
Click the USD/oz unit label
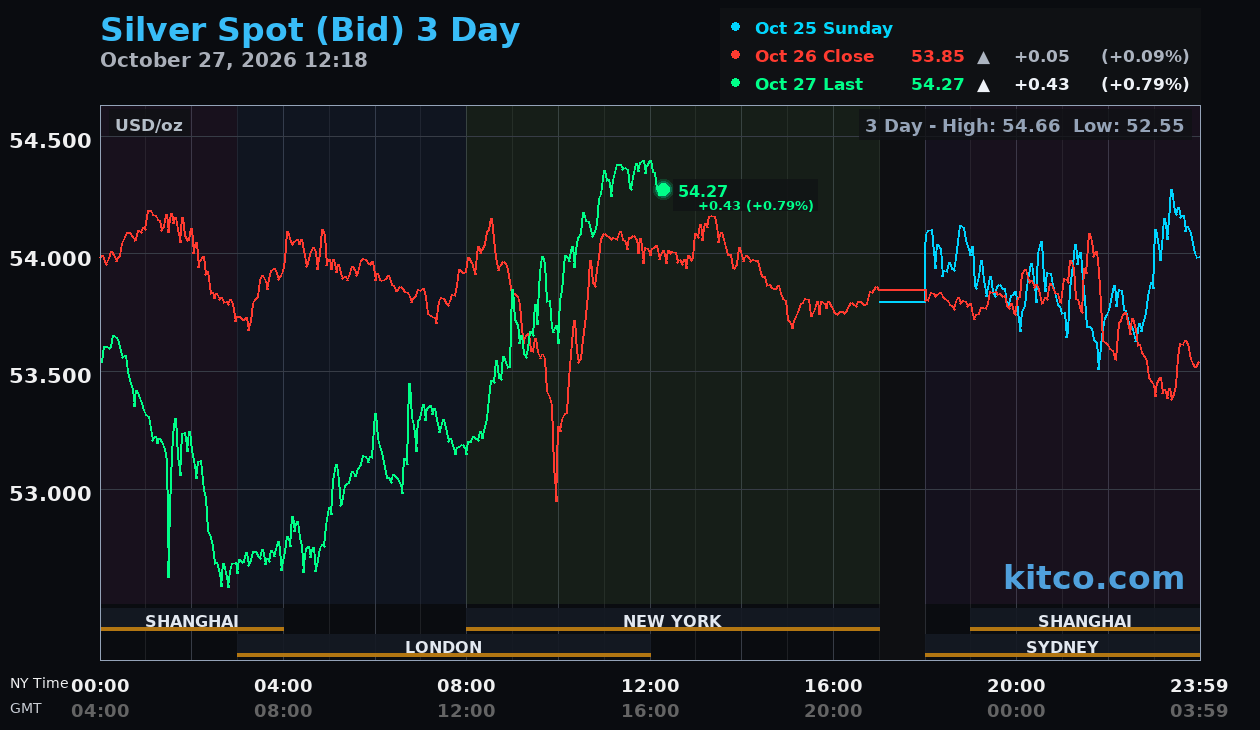pos(149,125)
